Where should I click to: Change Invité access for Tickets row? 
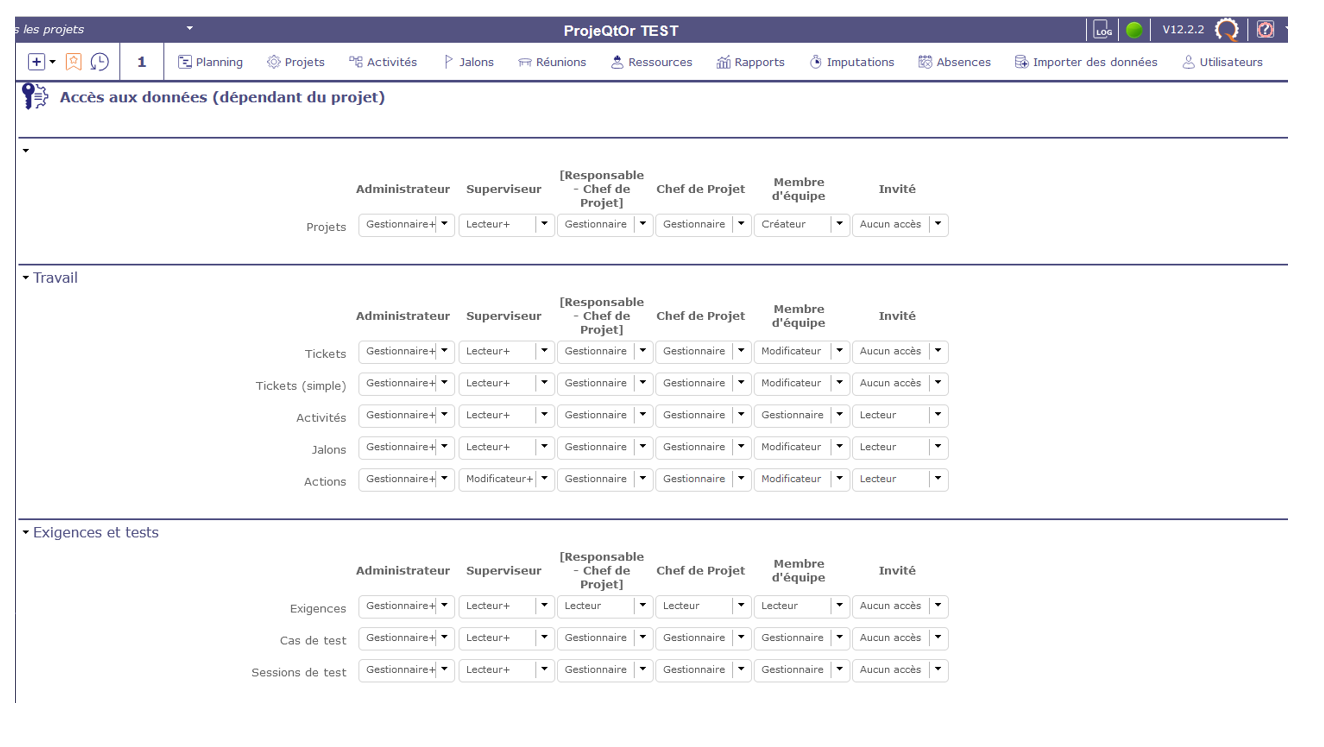pos(937,352)
